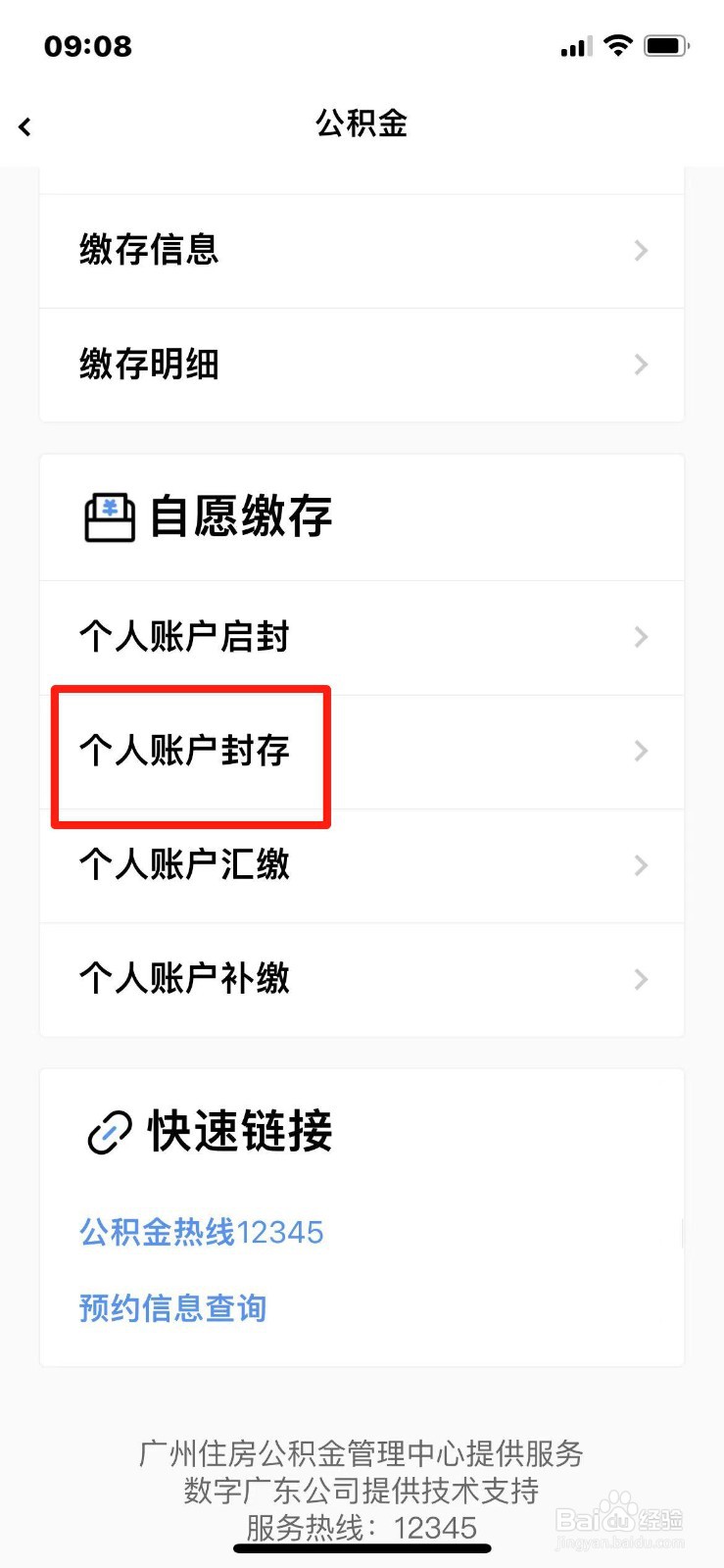
Task: Select 个人账户封存 menu entry
Action: [x=362, y=752]
